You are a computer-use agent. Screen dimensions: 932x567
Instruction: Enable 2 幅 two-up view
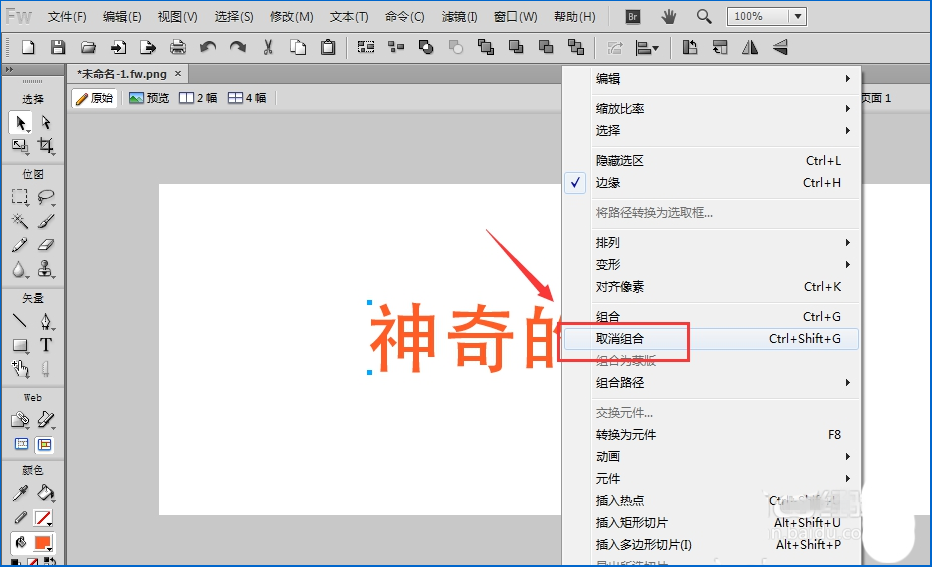(198, 98)
